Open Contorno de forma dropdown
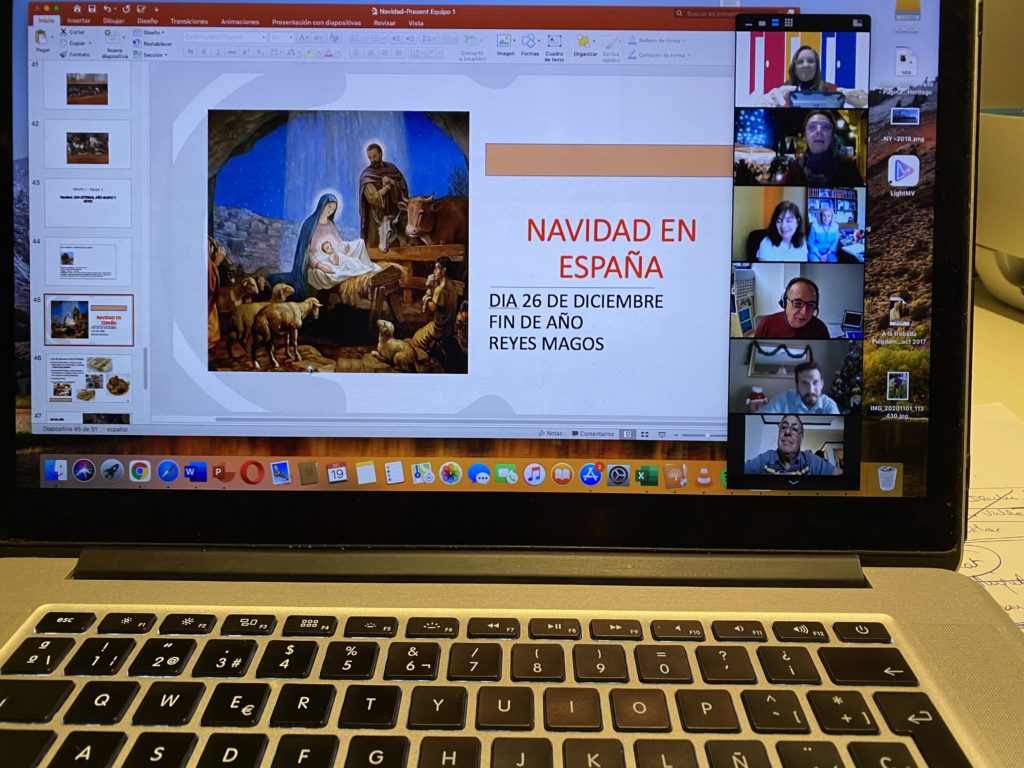 pyautogui.click(x=659, y=56)
